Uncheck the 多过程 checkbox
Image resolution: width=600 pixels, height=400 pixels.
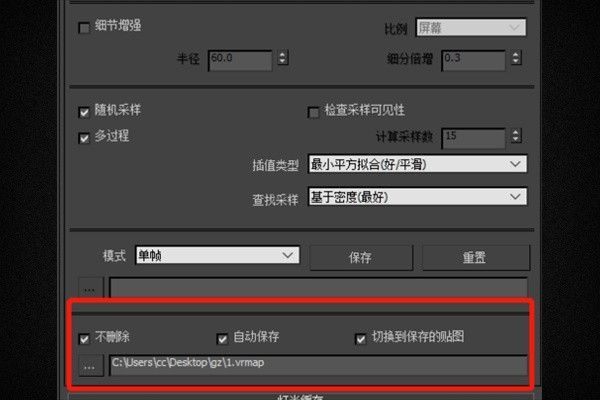pyautogui.click(x=84, y=138)
